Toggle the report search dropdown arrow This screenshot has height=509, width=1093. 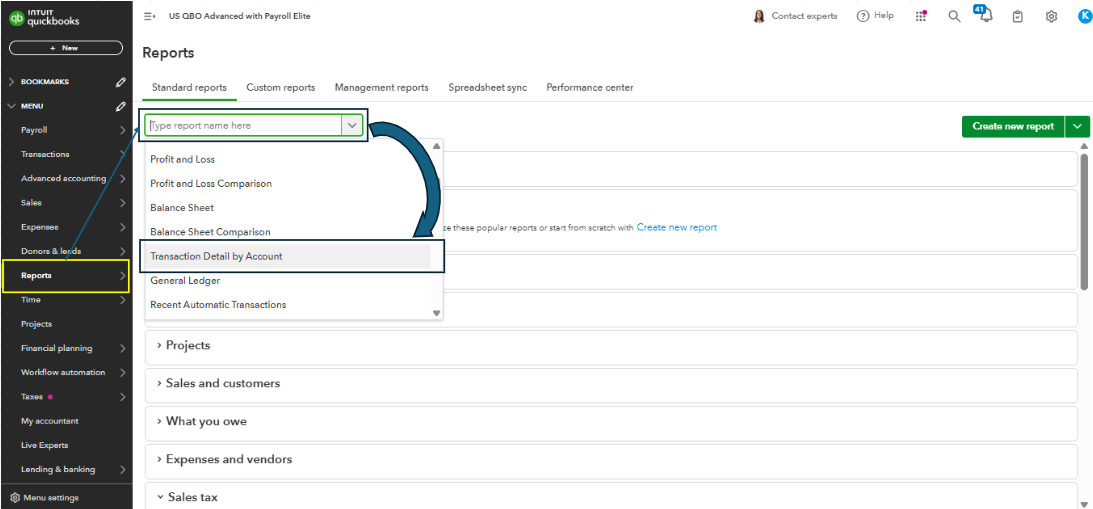coord(351,126)
